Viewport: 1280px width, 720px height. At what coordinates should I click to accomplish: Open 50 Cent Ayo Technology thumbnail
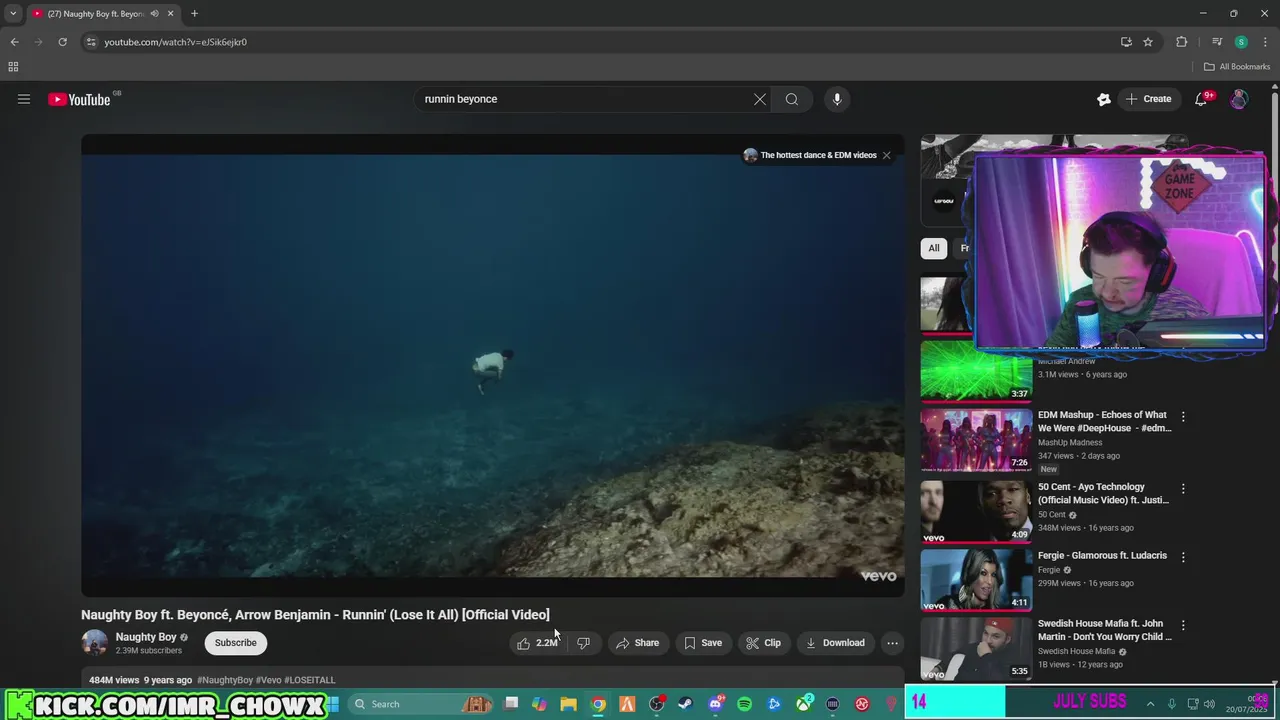(x=976, y=512)
